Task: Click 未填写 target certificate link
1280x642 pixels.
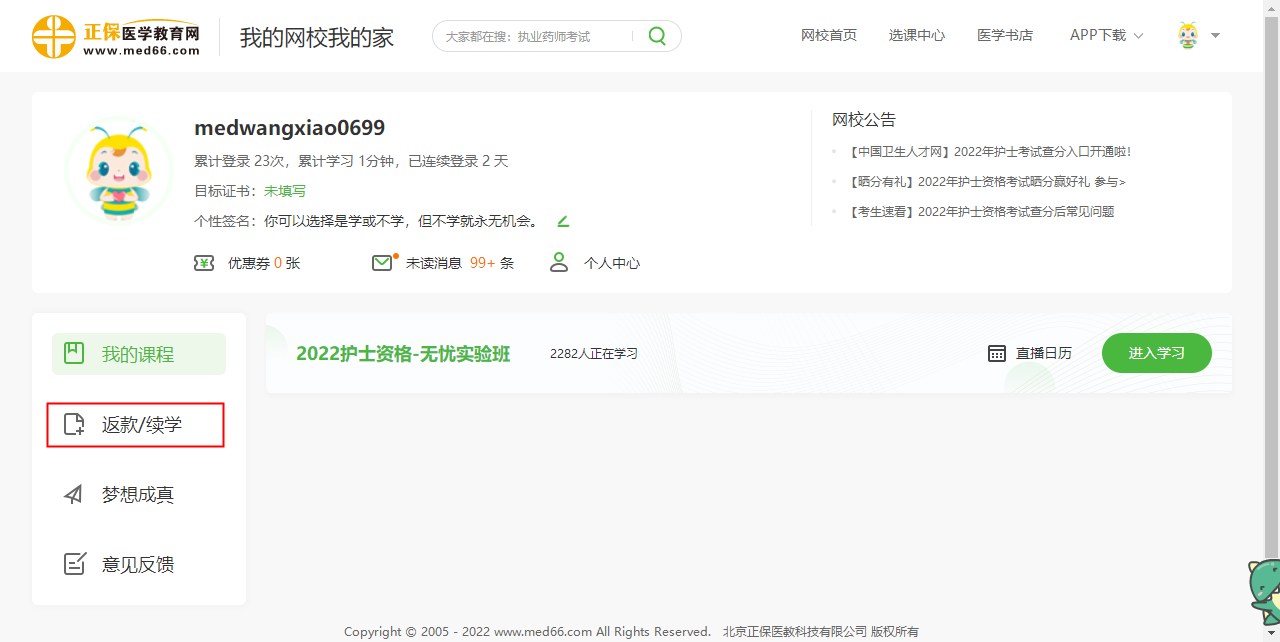Action: click(x=285, y=191)
